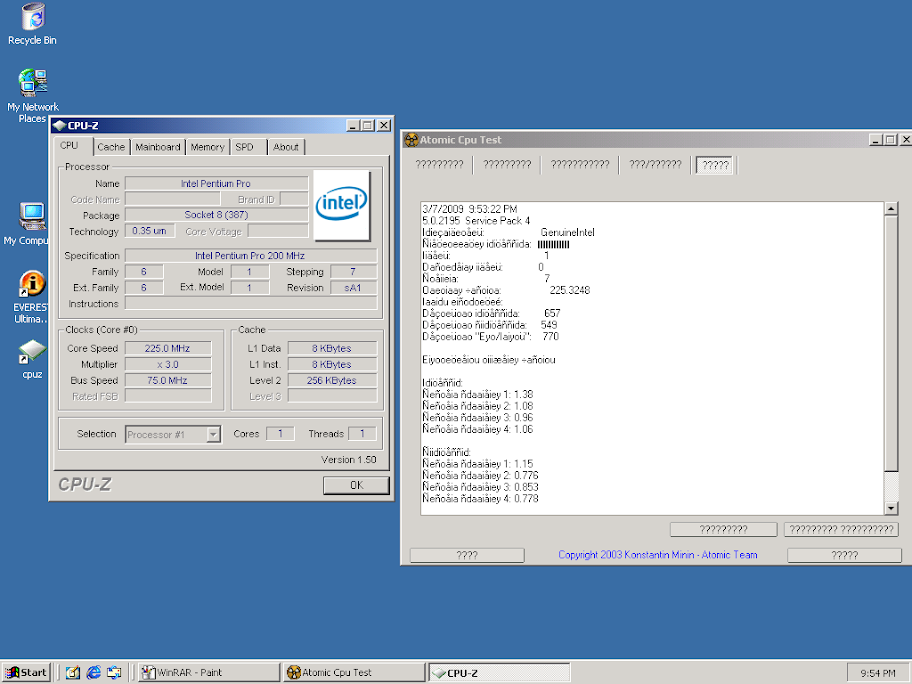The width and height of the screenshot is (912, 684).
Task: Click the results scrollbar track in Atomic
Action: [891, 486]
